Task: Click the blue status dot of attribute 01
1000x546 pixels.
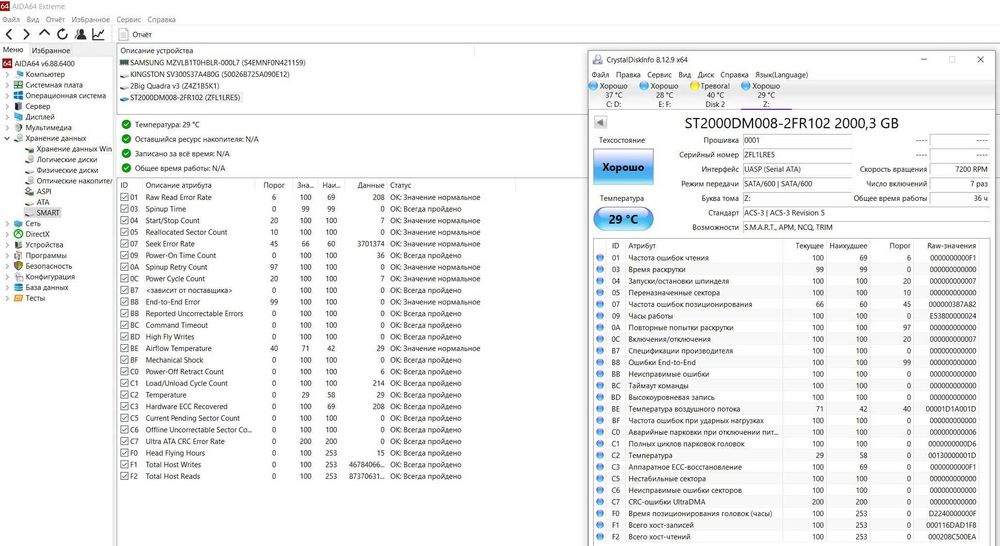Action: coord(600,258)
